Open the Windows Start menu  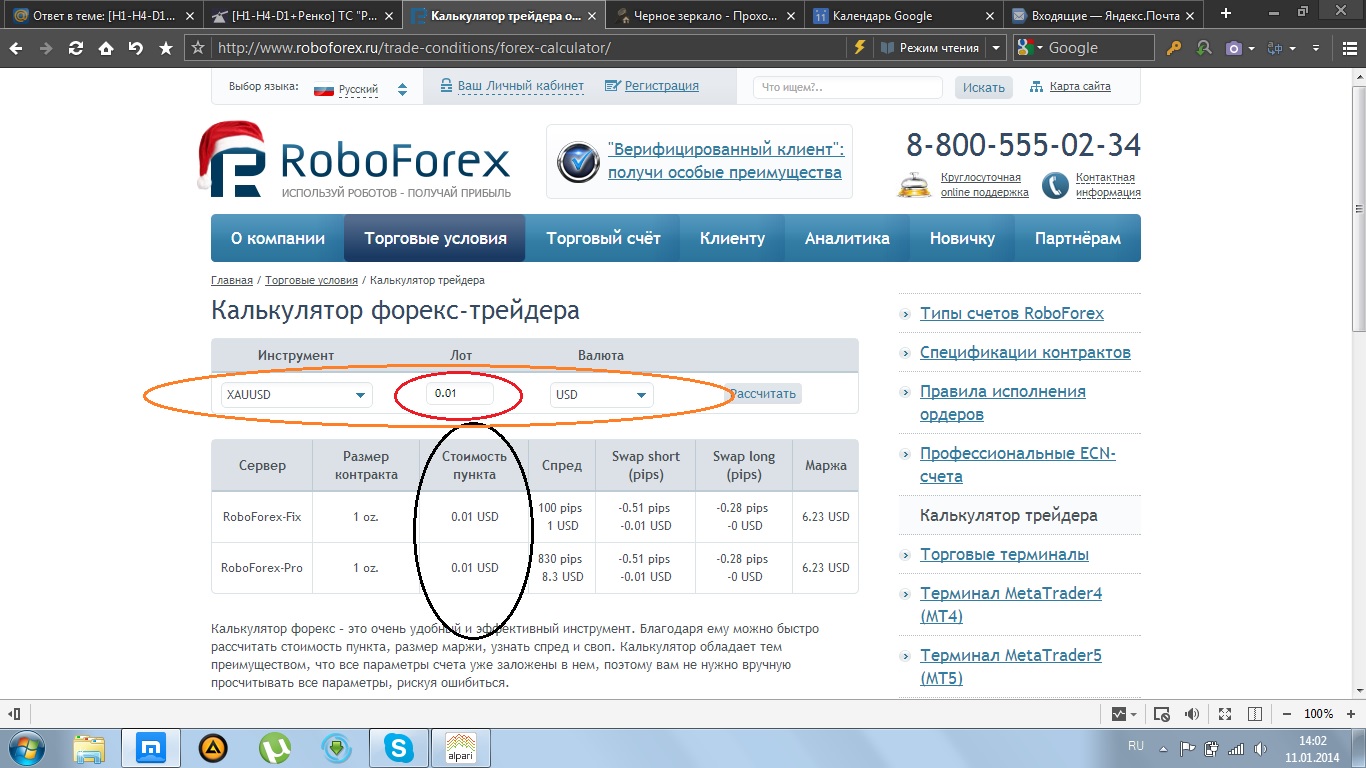pos(27,747)
